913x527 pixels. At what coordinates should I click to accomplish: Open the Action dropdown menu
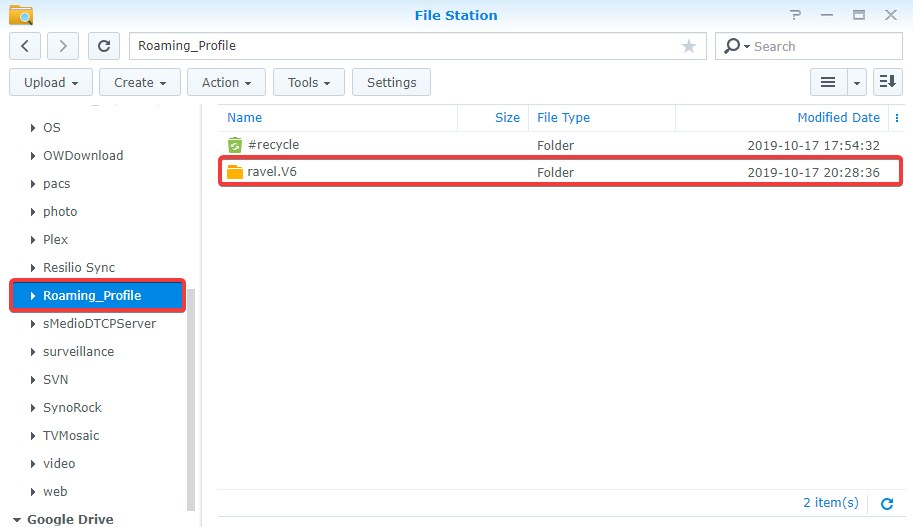[227, 82]
